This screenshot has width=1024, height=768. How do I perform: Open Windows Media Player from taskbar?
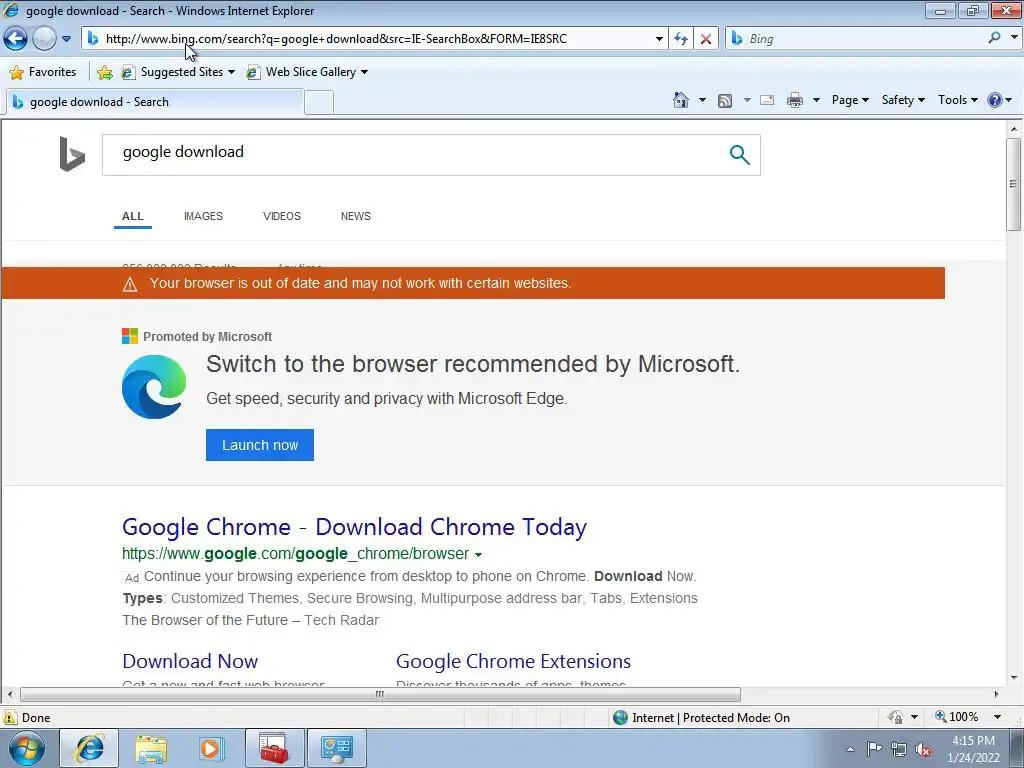pyautogui.click(x=211, y=748)
